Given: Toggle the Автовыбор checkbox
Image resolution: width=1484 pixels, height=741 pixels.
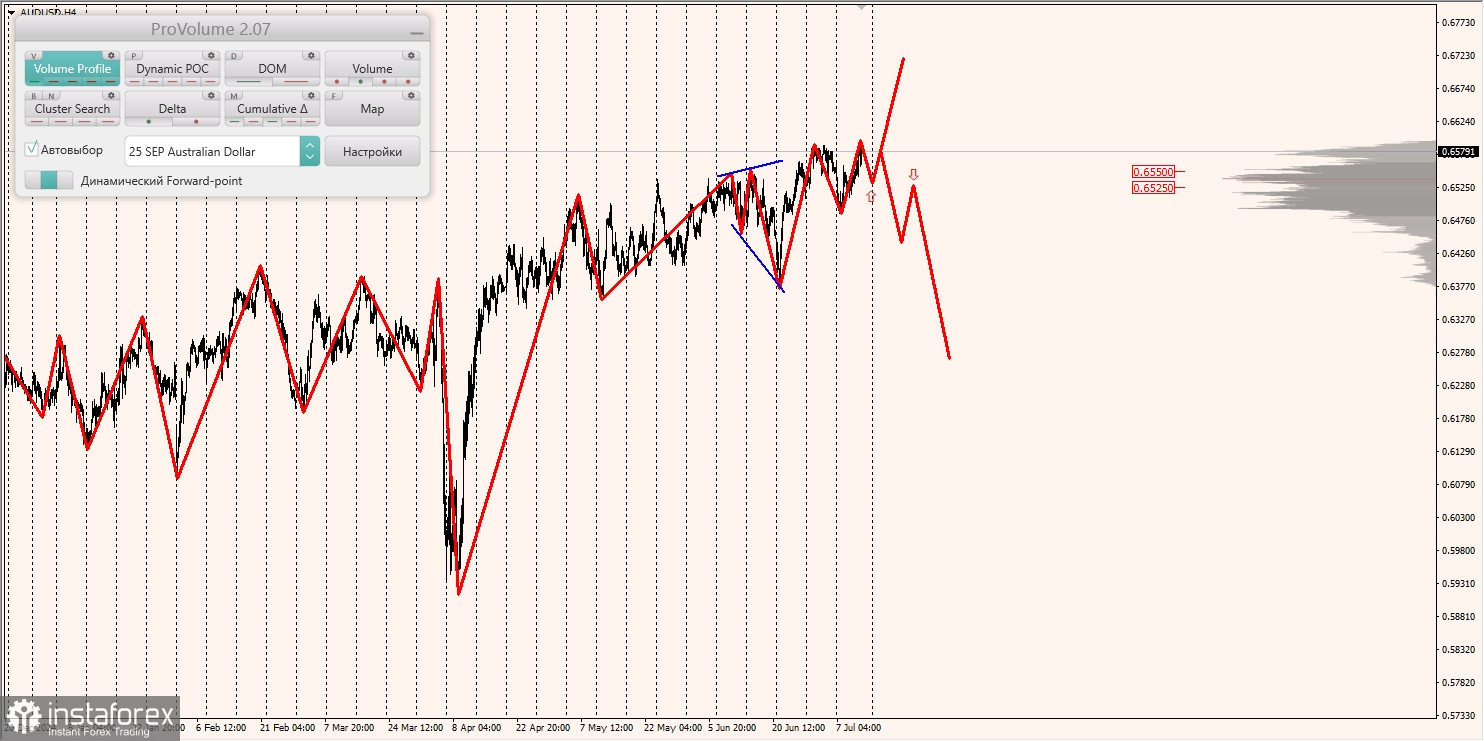Looking at the screenshot, I should click(31, 148).
